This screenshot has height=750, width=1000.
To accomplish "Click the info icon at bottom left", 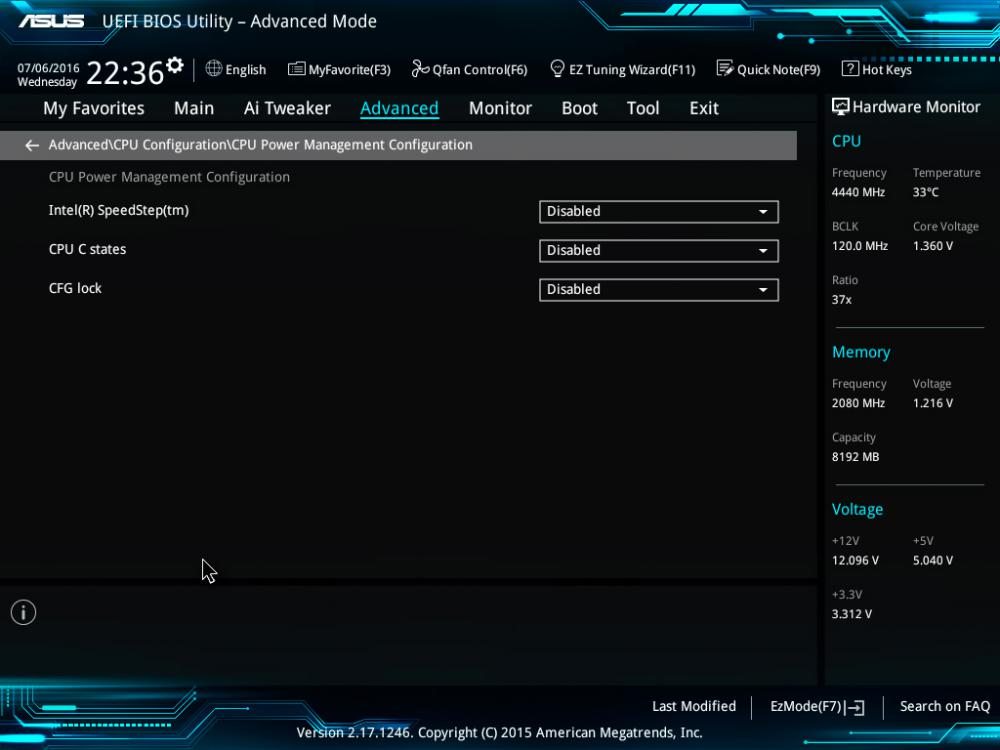I will click(23, 612).
